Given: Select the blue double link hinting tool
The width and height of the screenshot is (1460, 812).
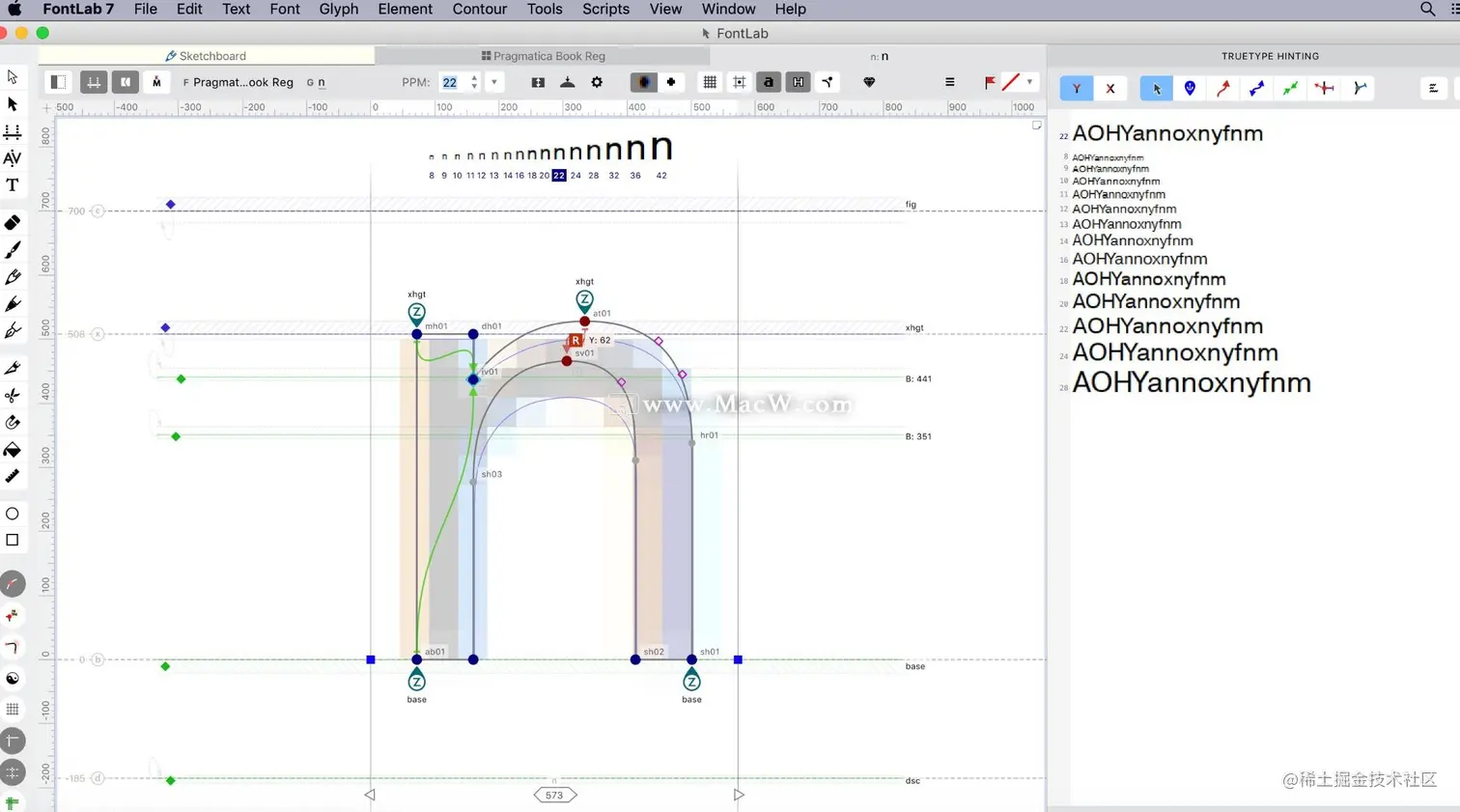Looking at the screenshot, I should coord(1257,88).
